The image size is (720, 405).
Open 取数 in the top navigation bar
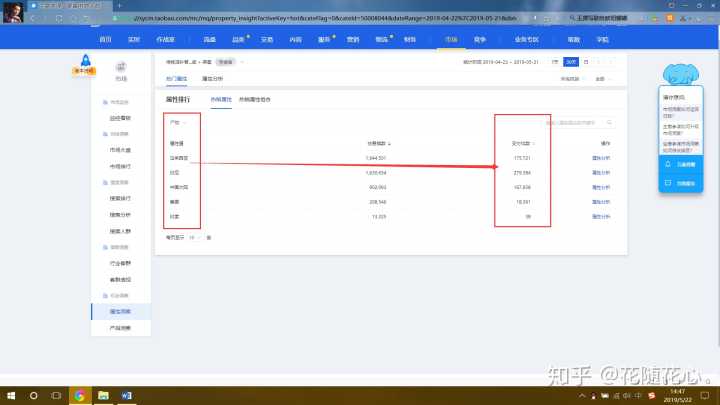[574, 39]
